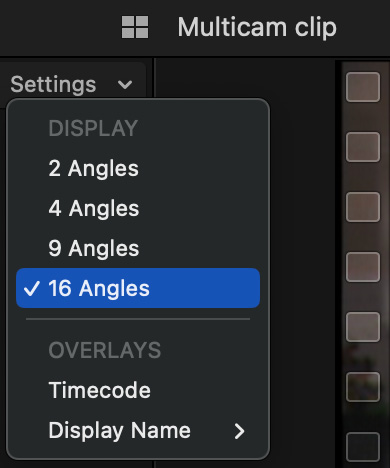Viewport: 390px width, 468px height.
Task: Open the Display Name submenu
Action: (x=138, y=430)
